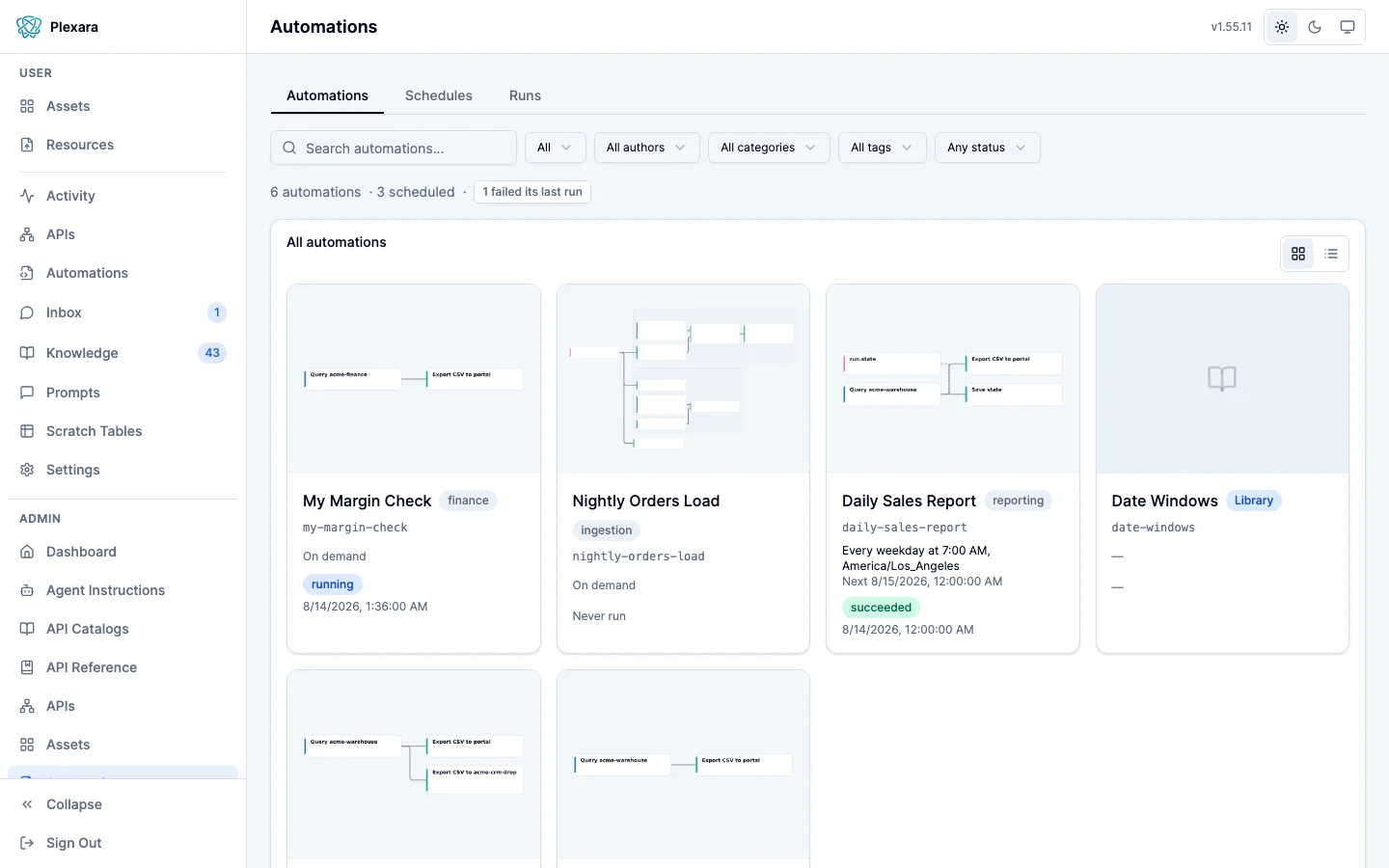This screenshot has width=1389, height=868.
Task: Open API Catalogs via its icon
Action: (27, 629)
